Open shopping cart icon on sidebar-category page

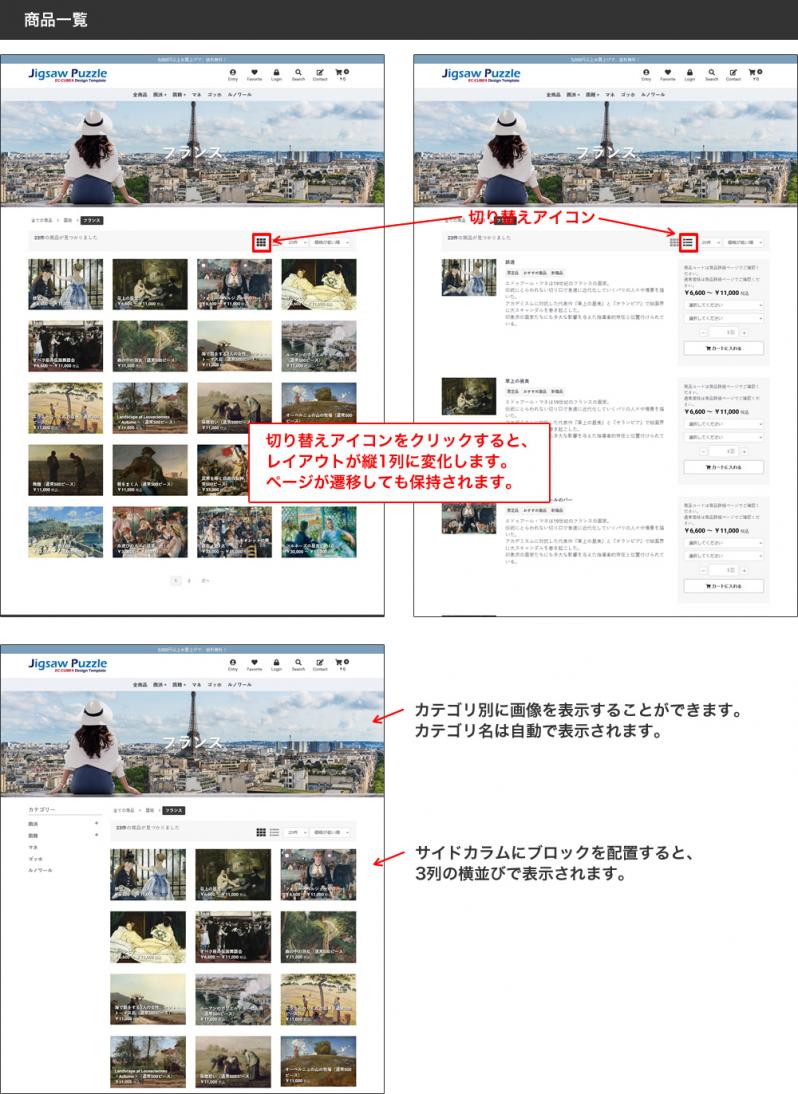(x=342, y=664)
